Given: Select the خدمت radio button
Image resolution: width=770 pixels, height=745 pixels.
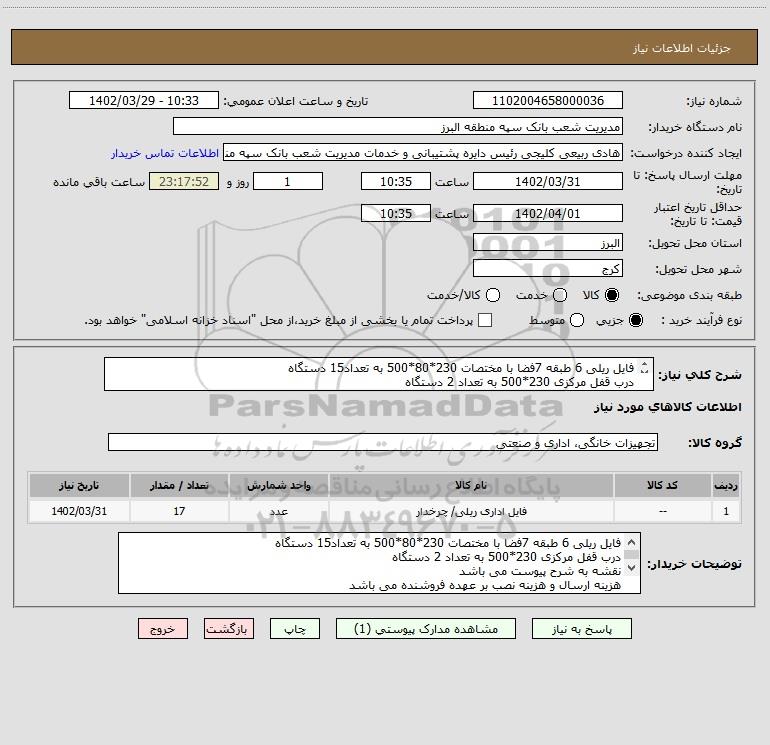Looking at the screenshot, I should (x=560, y=295).
